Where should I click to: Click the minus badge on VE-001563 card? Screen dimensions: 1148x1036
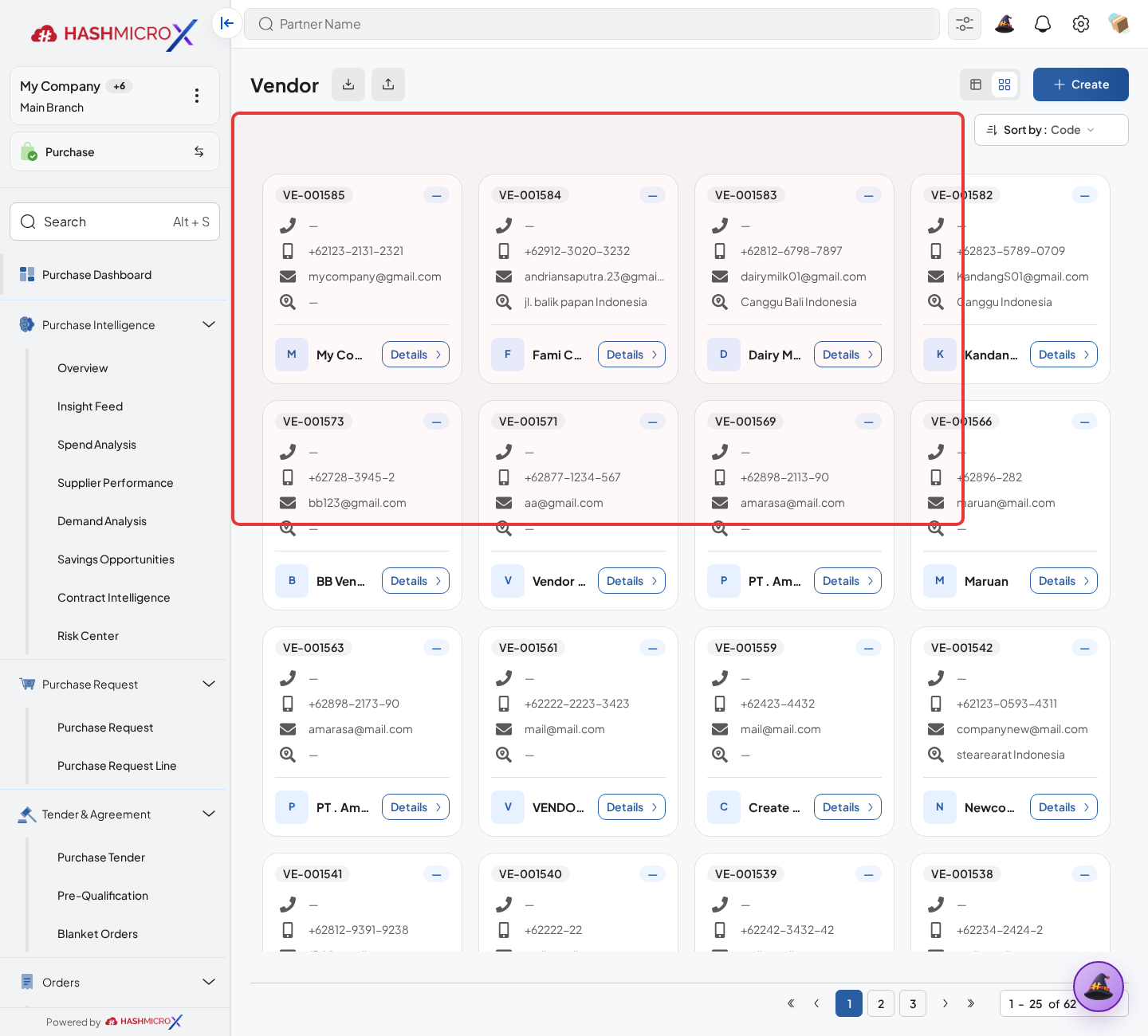436,648
